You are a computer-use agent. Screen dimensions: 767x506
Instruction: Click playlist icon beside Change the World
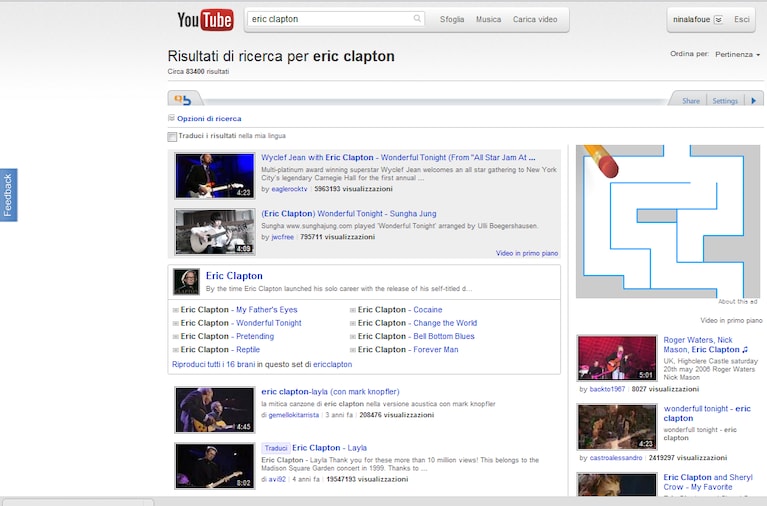(x=353, y=323)
